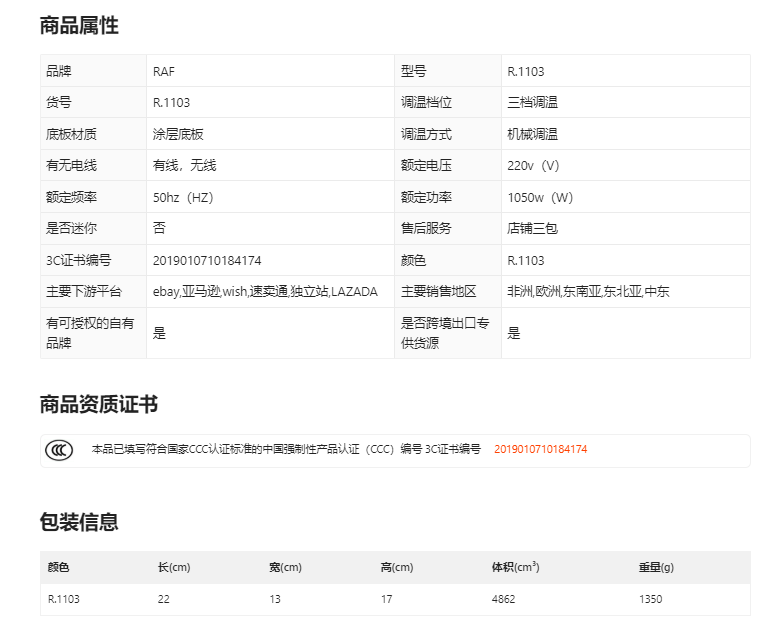Click the 体积(cm³) column header
The image size is (773, 635).
(515, 568)
